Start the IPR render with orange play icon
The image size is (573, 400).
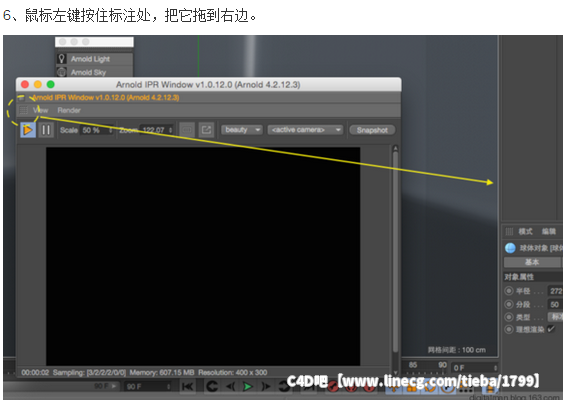click(x=28, y=130)
